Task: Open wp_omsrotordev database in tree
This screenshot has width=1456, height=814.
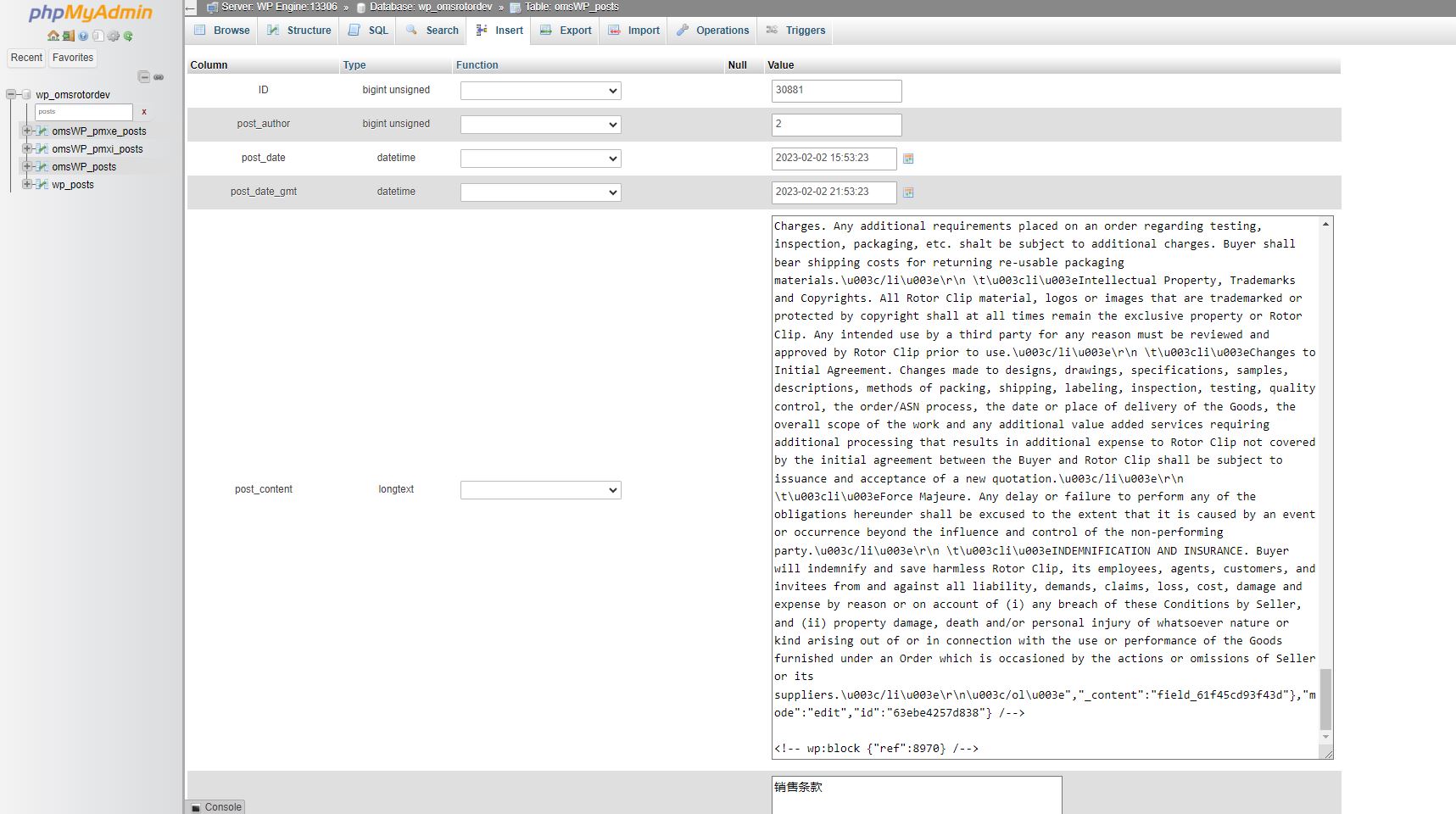Action: pyautogui.click(x=73, y=95)
